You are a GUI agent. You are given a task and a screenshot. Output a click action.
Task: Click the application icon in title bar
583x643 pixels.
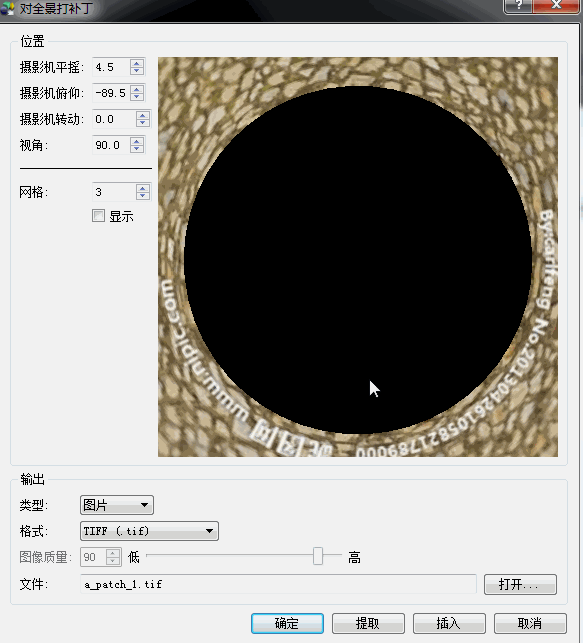click(x=7, y=8)
